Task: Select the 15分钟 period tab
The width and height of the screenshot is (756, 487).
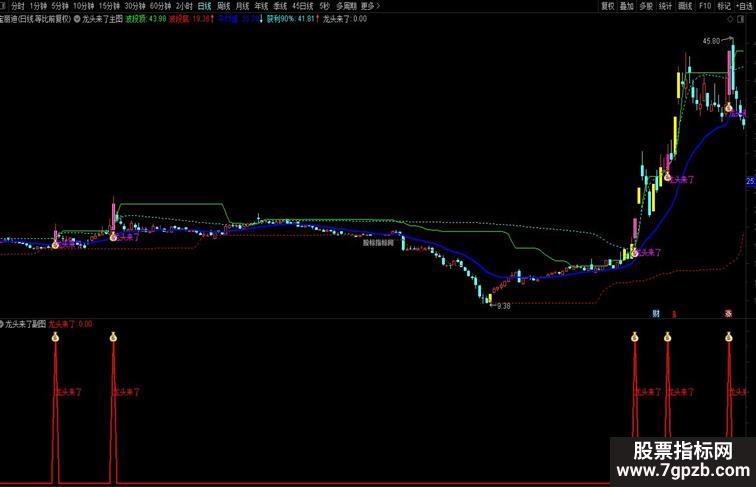Action: tap(109, 6)
